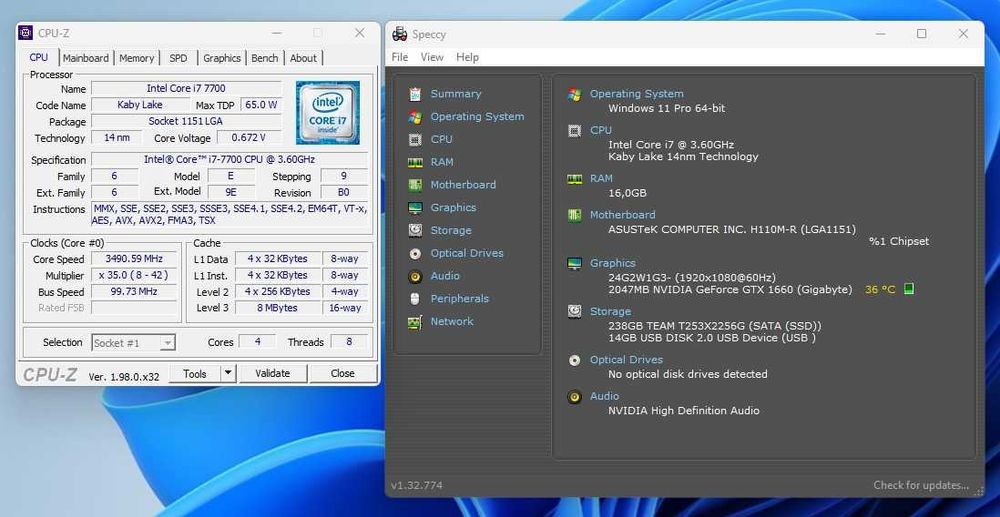Viewport: 1000px width, 517px height.
Task: Click the Tools button in CPU-Z
Action: tap(195, 374)
